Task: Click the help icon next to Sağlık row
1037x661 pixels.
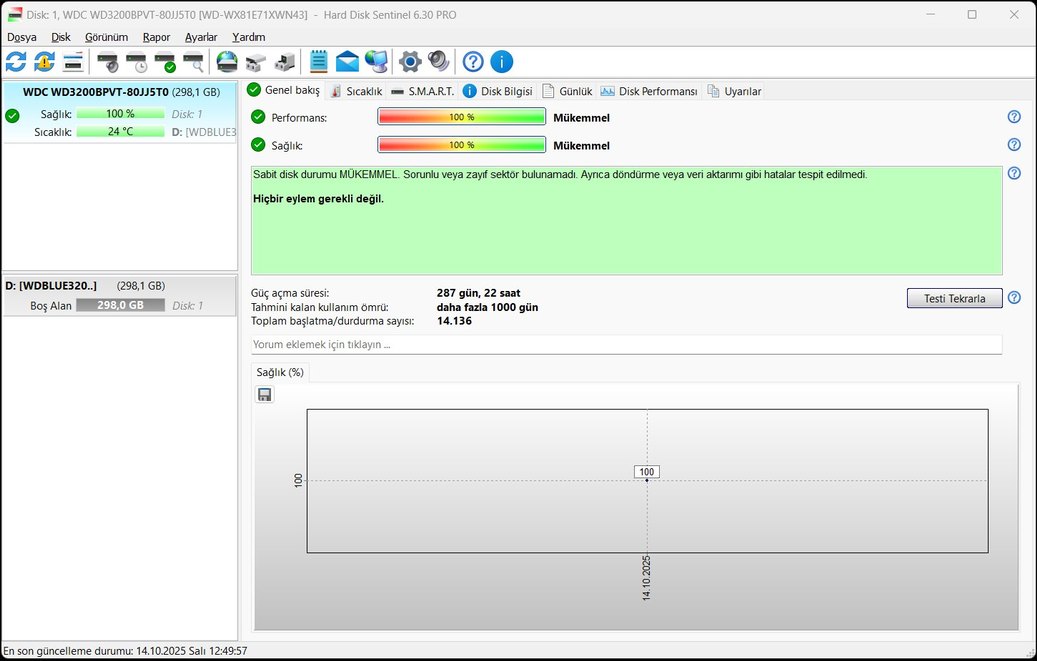Action: pyautogui.click(x=1014, y=144)
